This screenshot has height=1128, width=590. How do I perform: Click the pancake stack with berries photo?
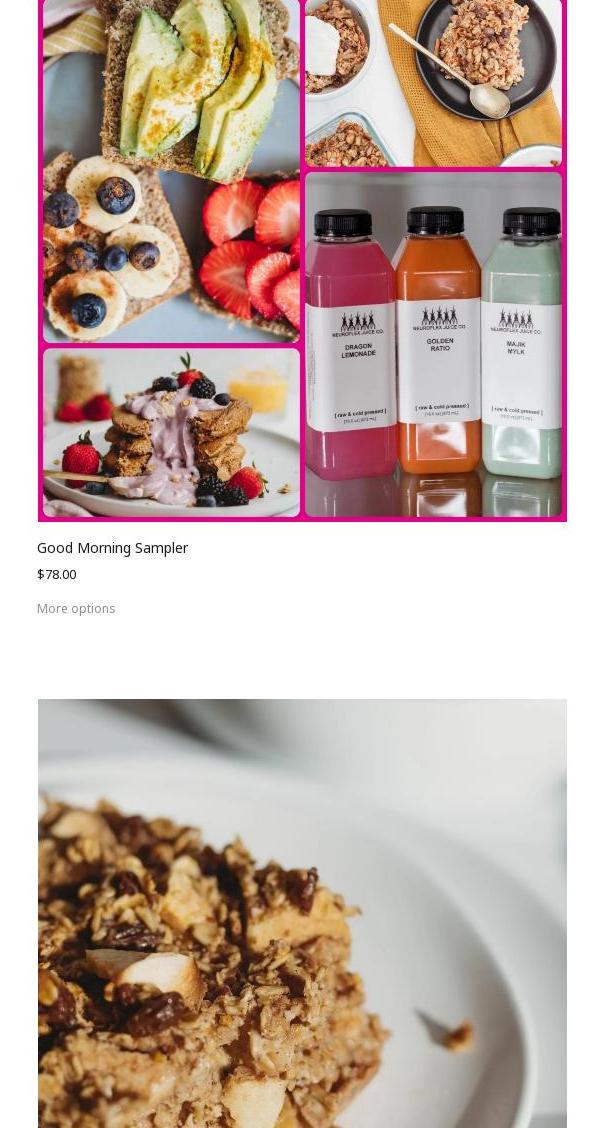tap(171, 432)
